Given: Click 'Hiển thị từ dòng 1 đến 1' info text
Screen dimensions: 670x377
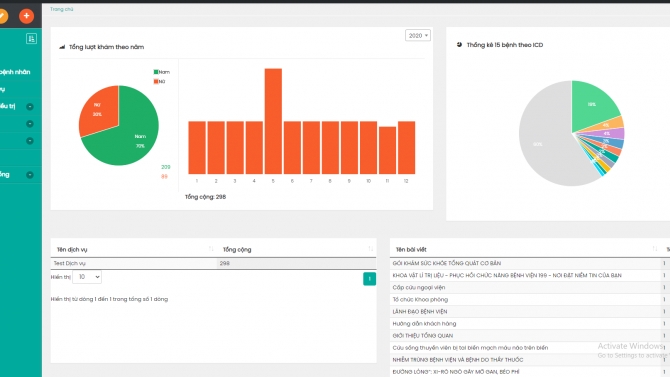Looking at the screenshot, I should point(109,299).
